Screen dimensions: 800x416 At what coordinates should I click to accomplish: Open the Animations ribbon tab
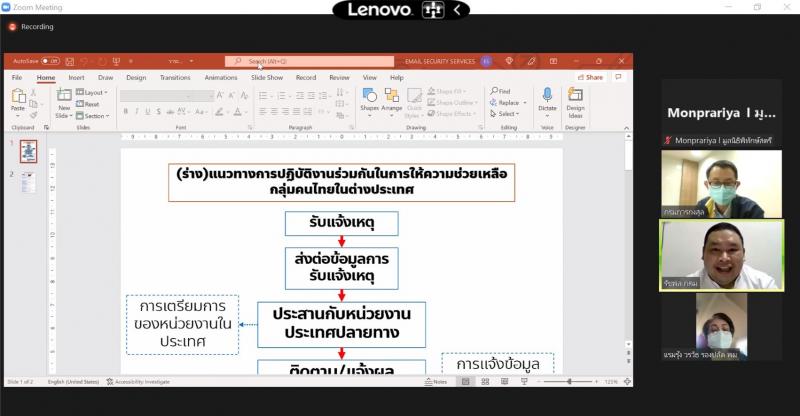[221, 78]
